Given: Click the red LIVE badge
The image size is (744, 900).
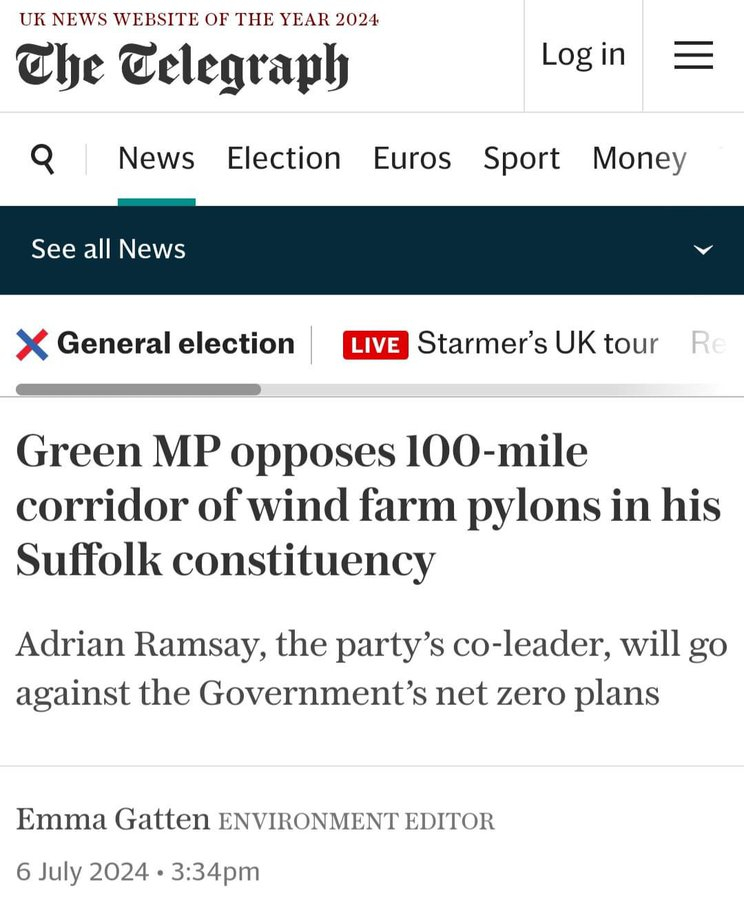Looking at the screenshot, I should [375, 345].
